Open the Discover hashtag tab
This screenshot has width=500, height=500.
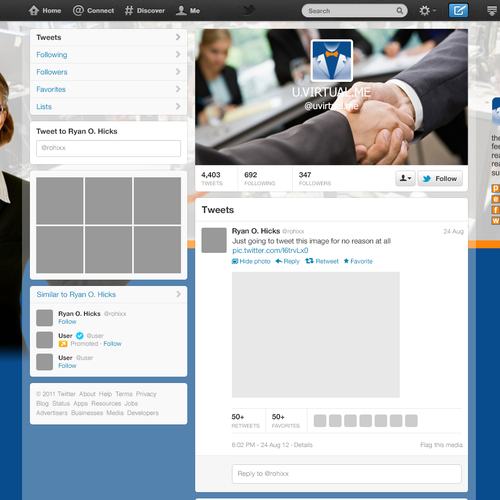point(145,11)
